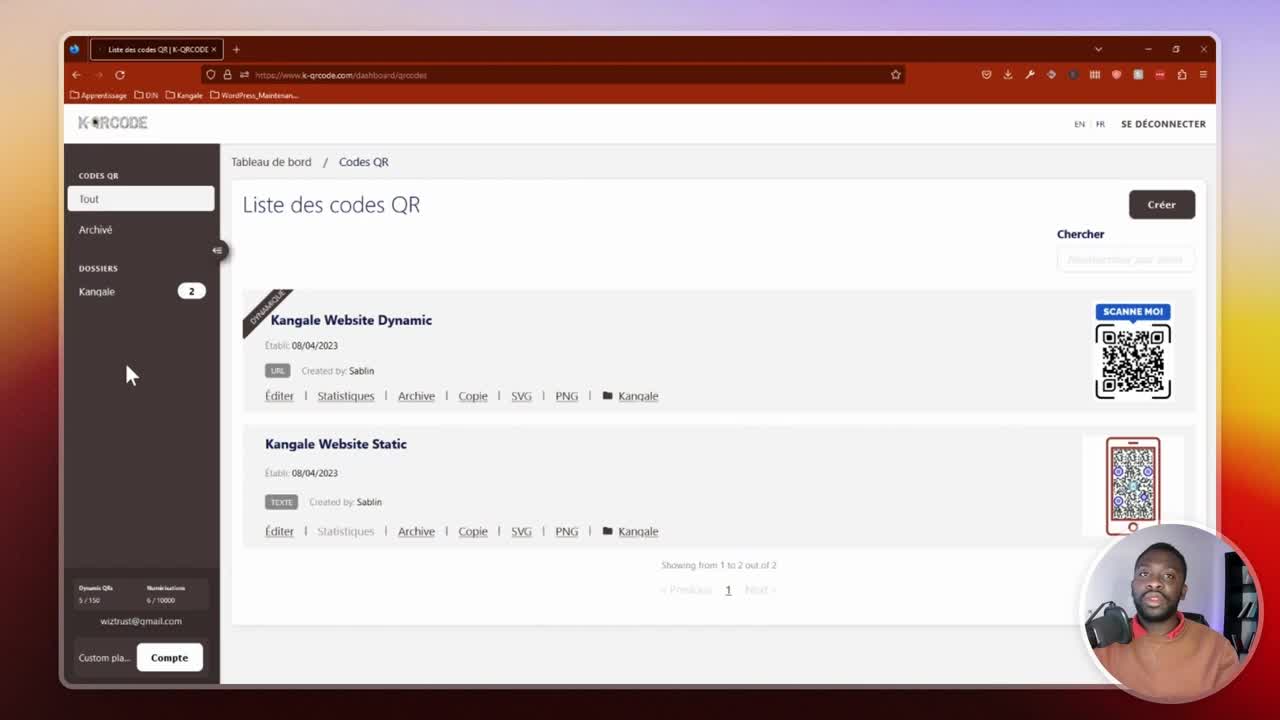Open the extensions puzzle icon
This screenshot has height=720, width=1280.
[1182, 75]
